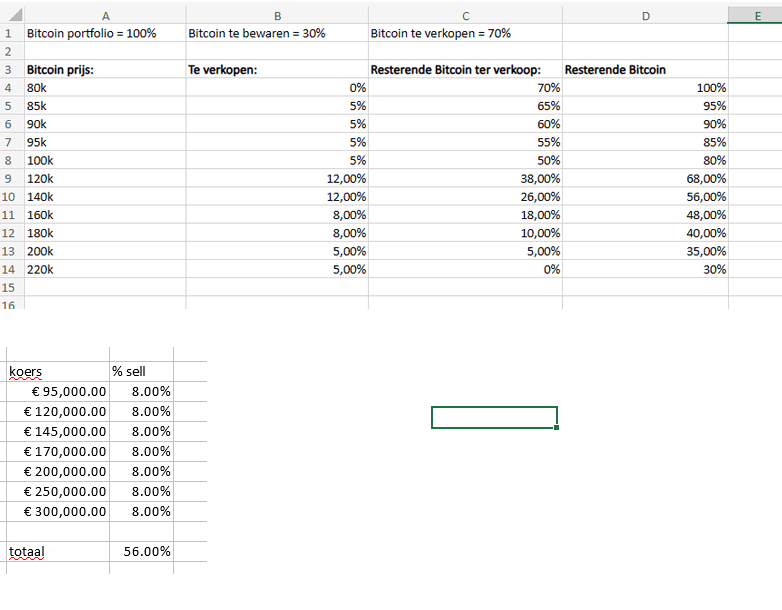The height and width of the screenshot is (610, 782).
Task: Select the € 250,000.00 cell
Action: pyautogui.click(x=58, y=491)
